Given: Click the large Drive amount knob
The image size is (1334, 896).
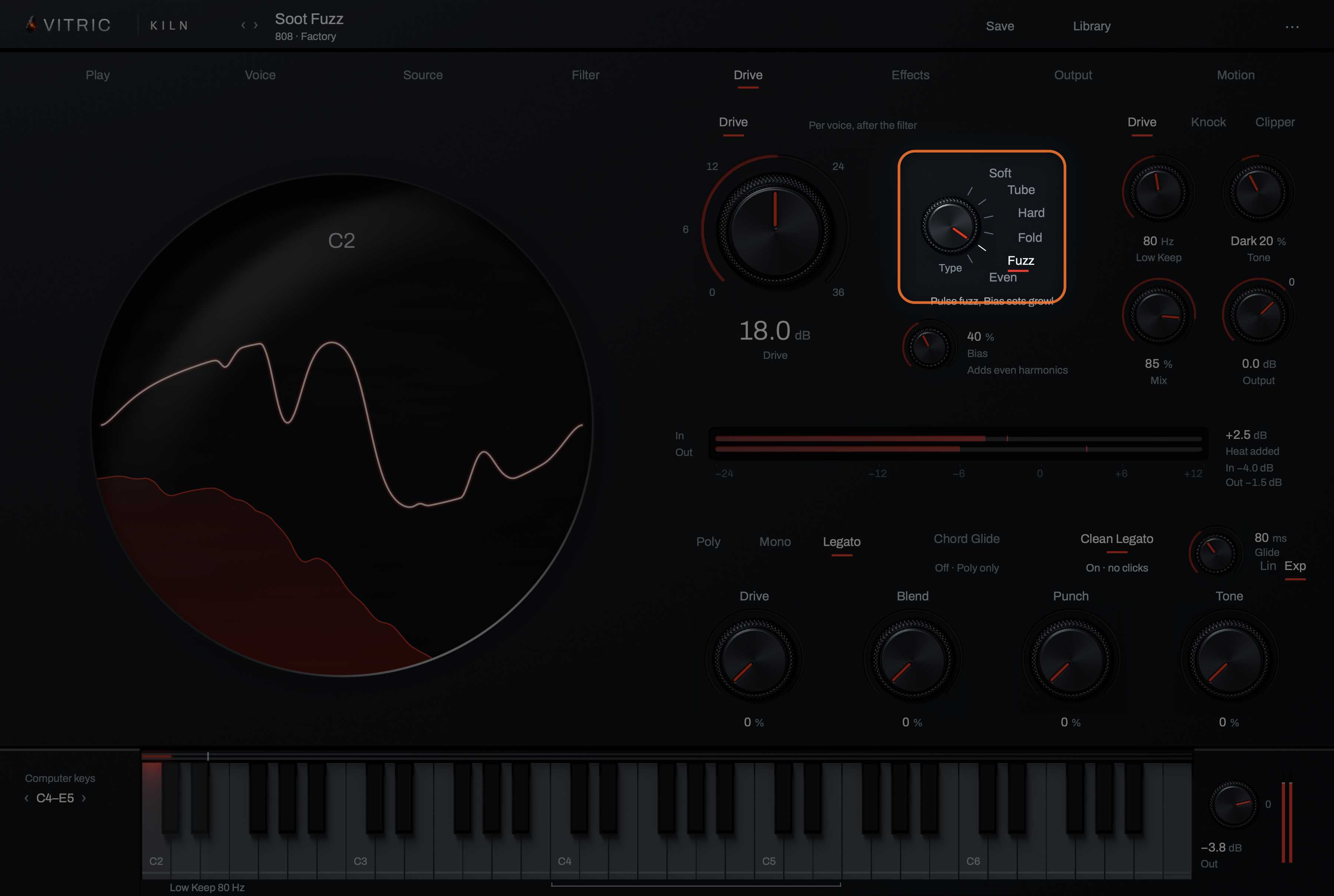Looking at the screenshot, I should pyautogui.click(x=775, y=230).
